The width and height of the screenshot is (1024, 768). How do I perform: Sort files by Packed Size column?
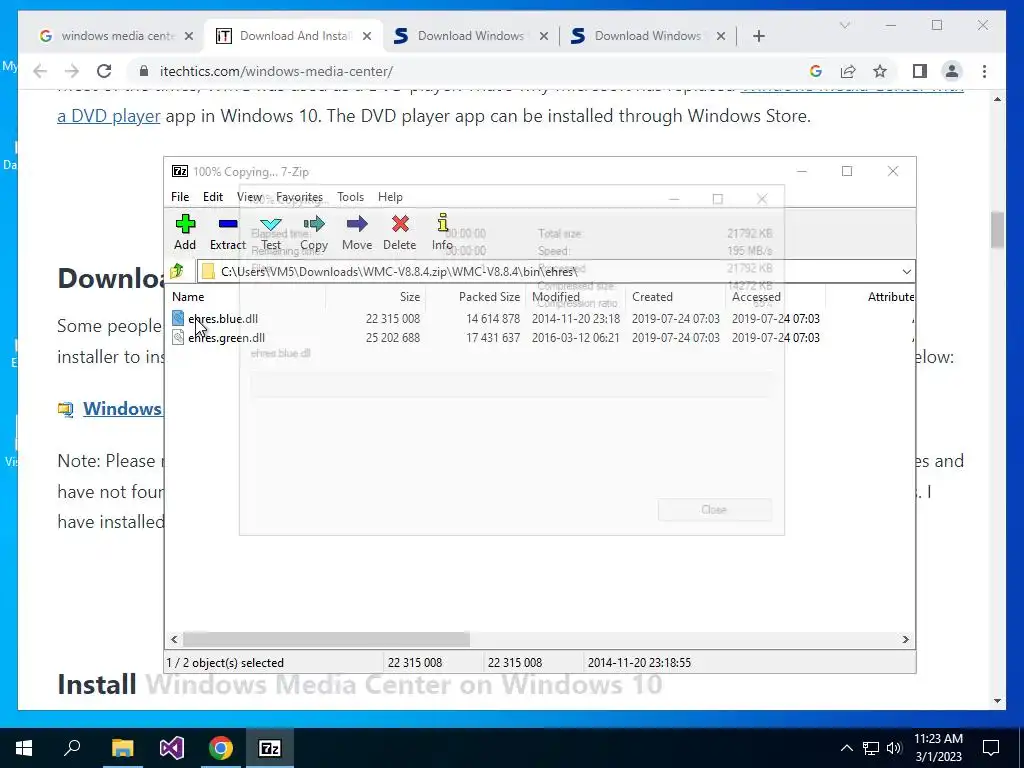click(489, 296)
